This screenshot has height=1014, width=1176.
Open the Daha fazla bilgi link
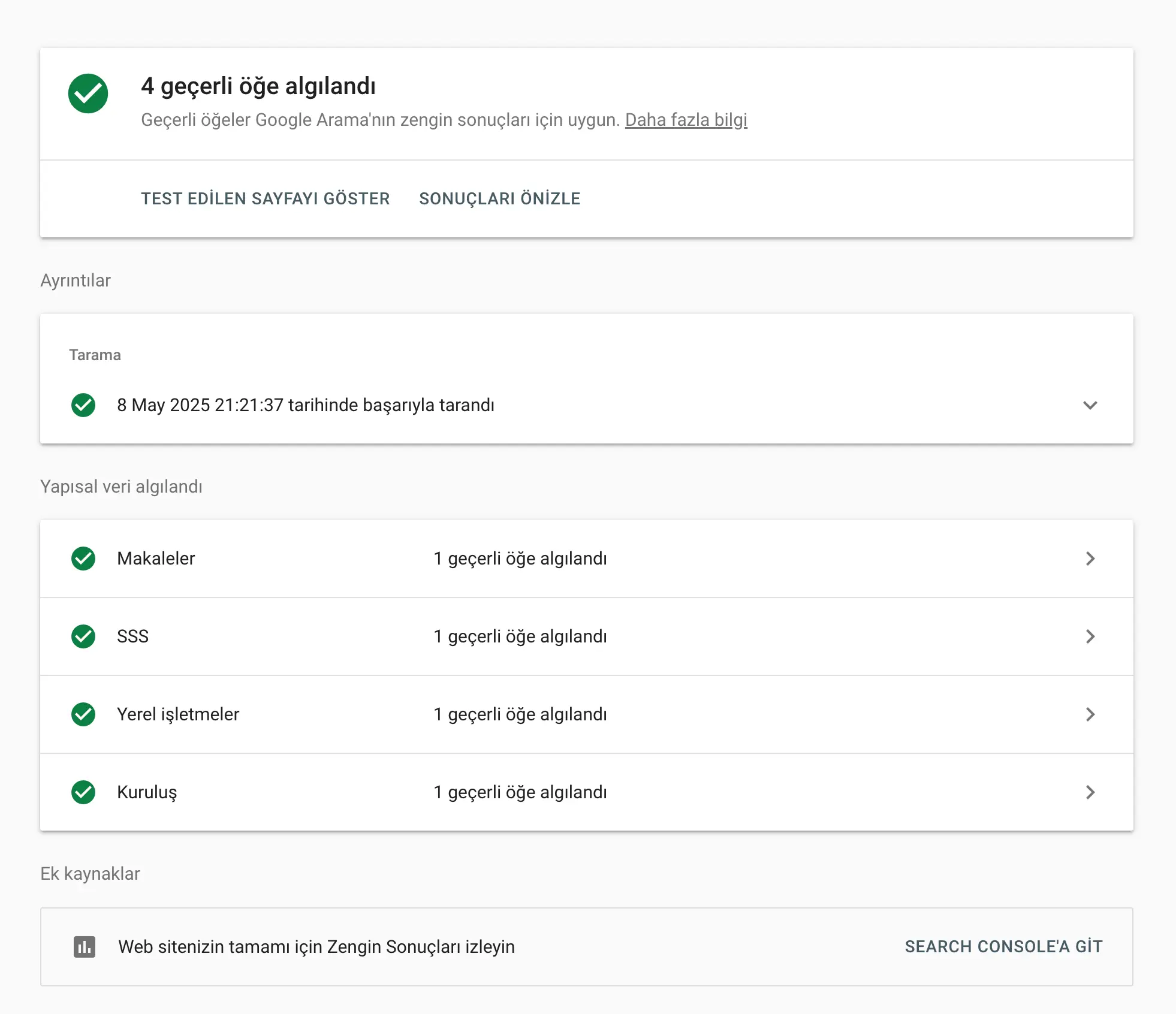point(686,120)
